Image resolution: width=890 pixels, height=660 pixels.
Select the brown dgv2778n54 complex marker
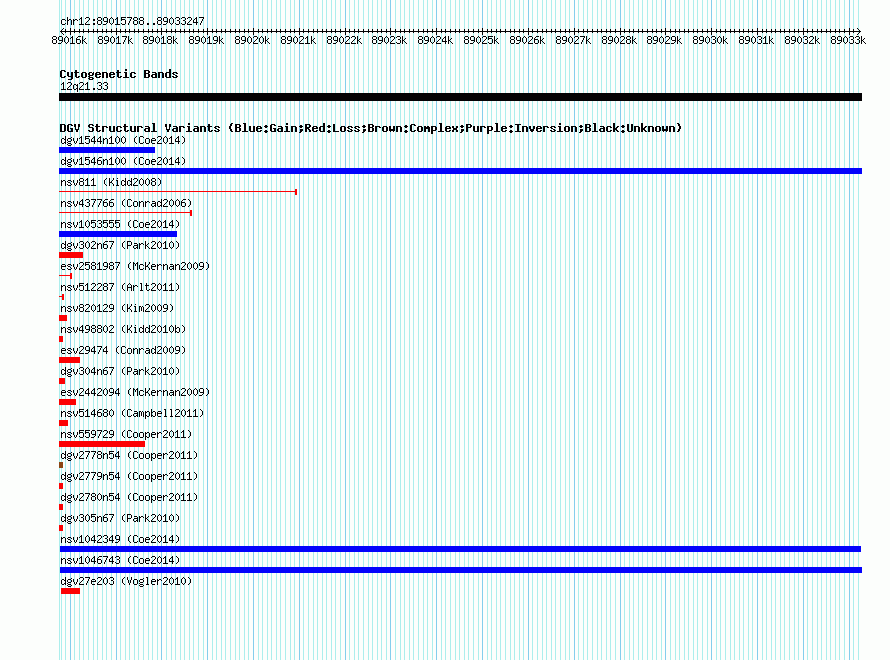point(61,465)
